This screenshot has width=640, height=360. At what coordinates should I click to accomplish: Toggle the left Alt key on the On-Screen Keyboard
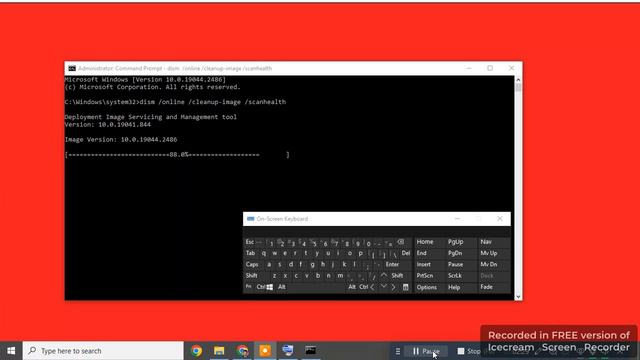click(282, 287)
